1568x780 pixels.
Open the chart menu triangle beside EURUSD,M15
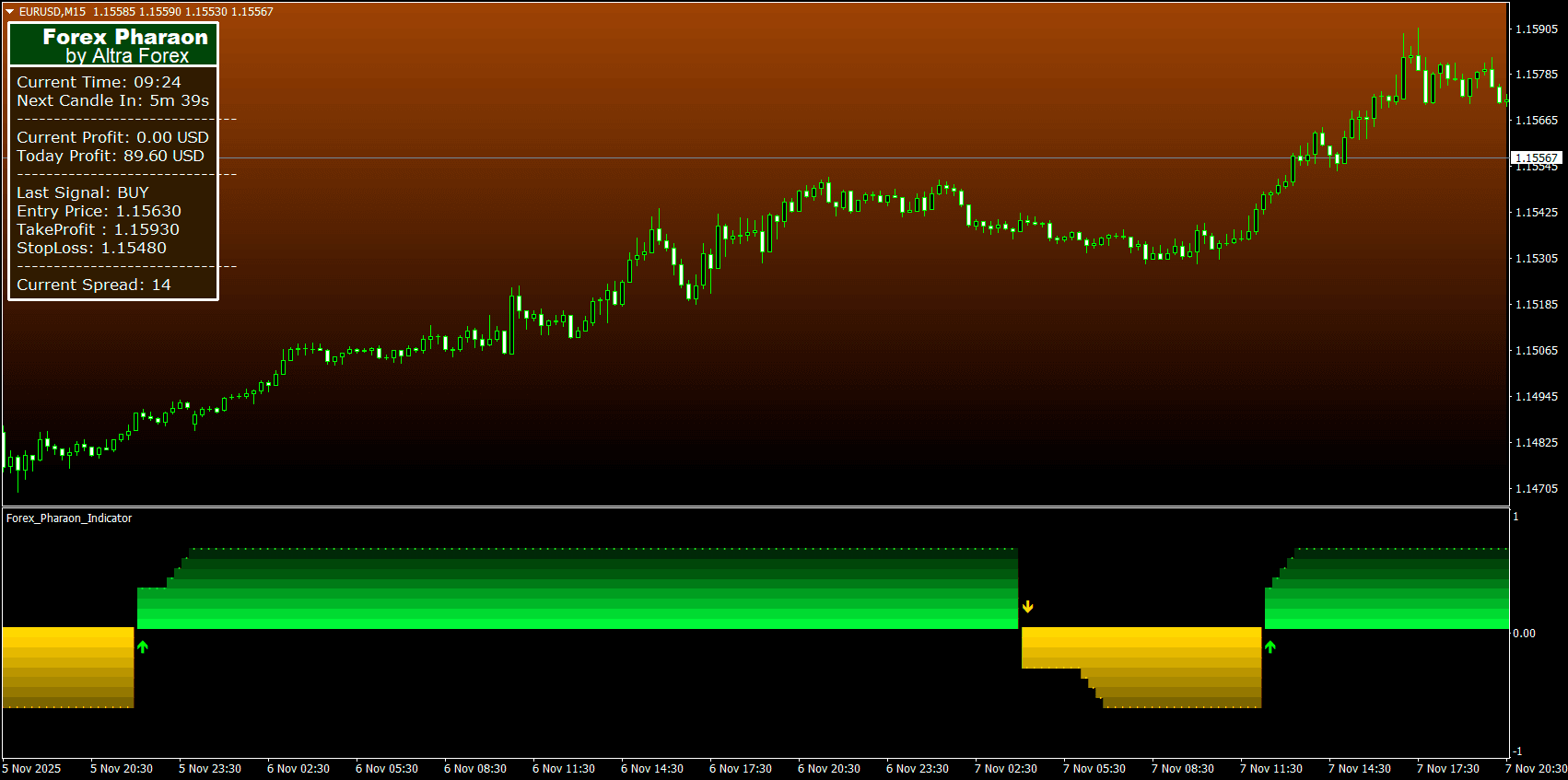(x=10, y=12)
